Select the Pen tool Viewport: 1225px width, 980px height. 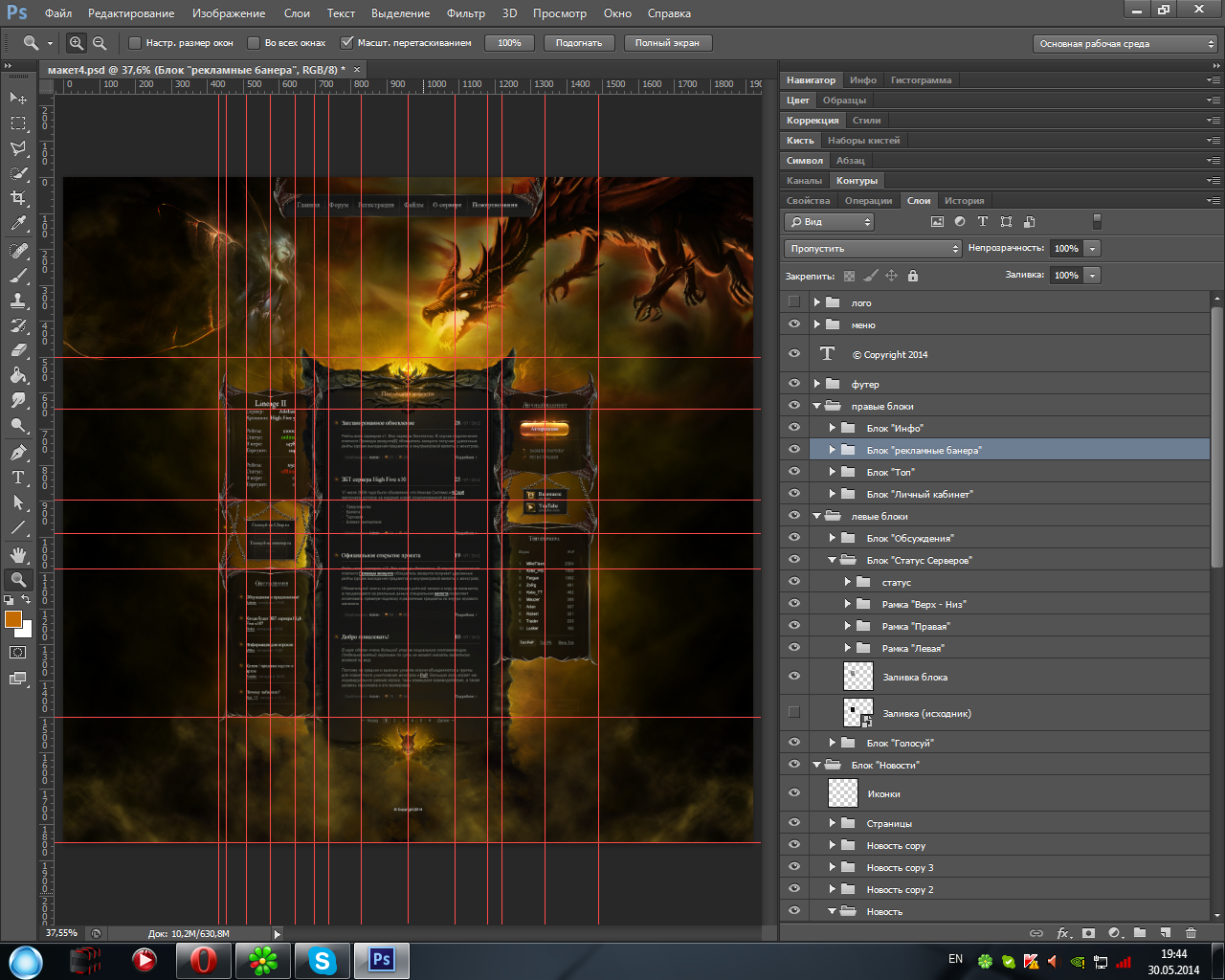point(18,452)
